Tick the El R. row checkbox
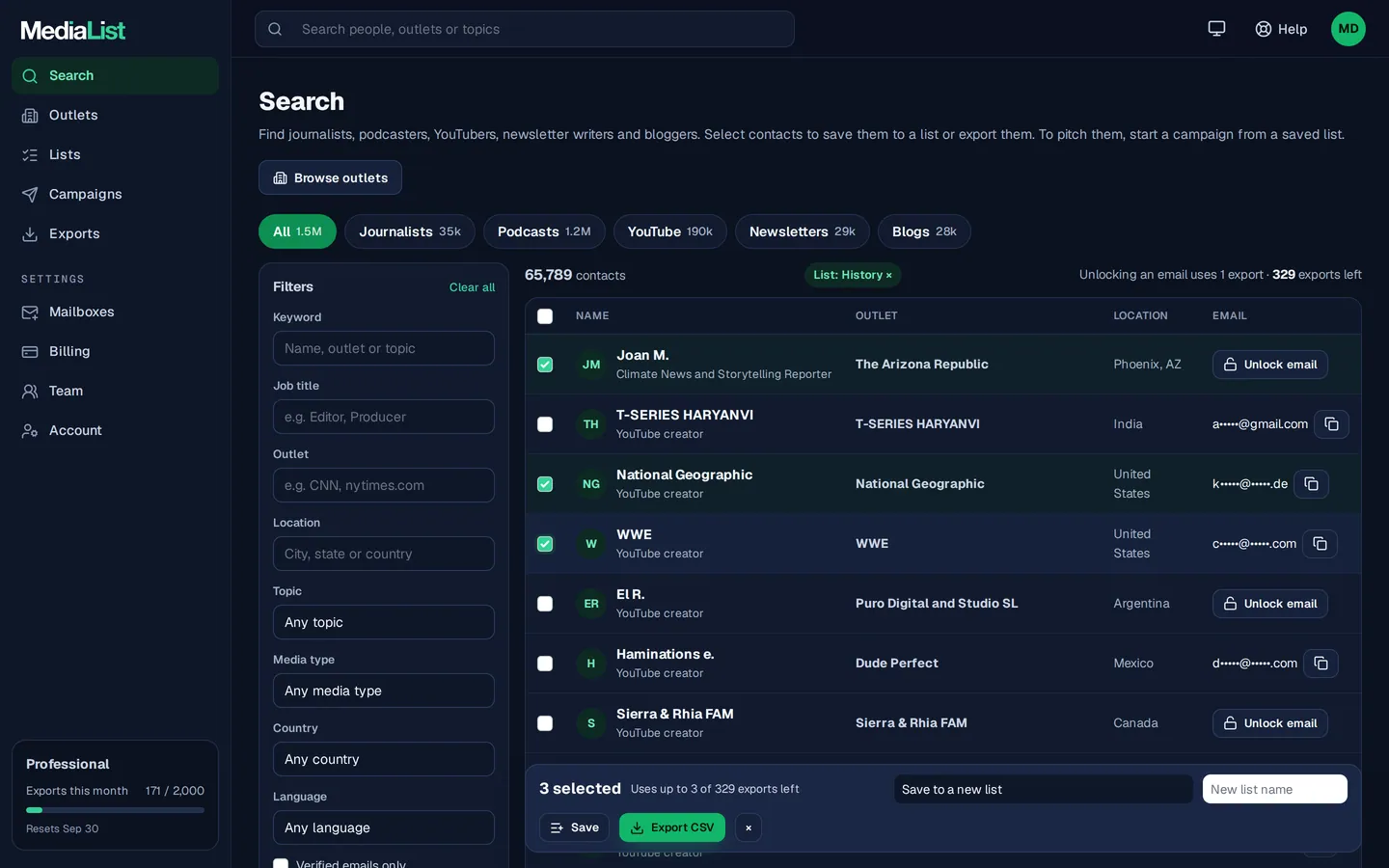This screenshot has height=868, width=1389. (x=545, y=604)
